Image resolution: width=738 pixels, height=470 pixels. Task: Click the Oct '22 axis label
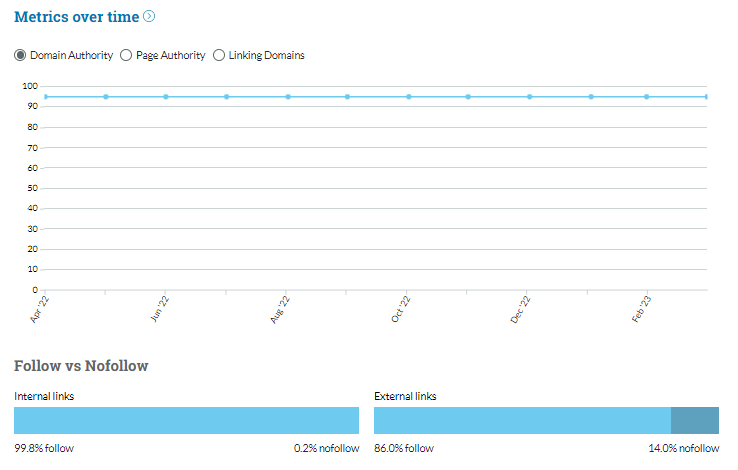click(x=401, y=310)
